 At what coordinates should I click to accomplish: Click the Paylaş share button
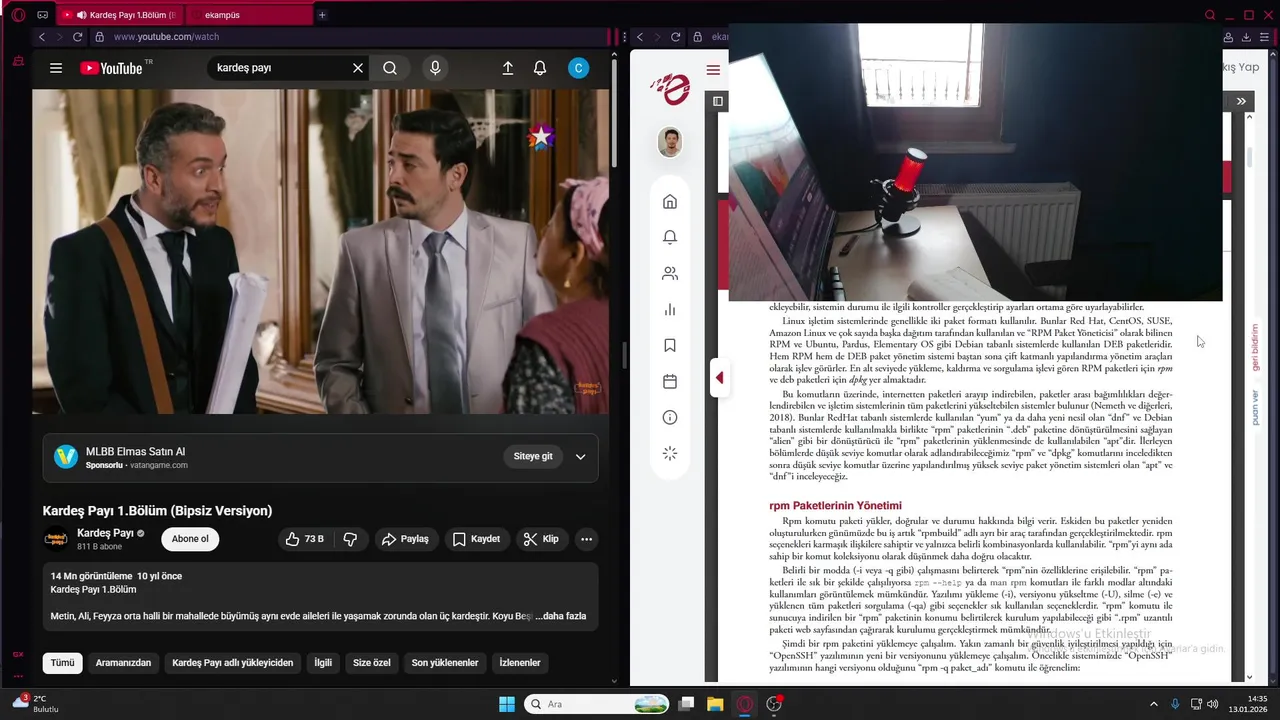coord(405,539)
